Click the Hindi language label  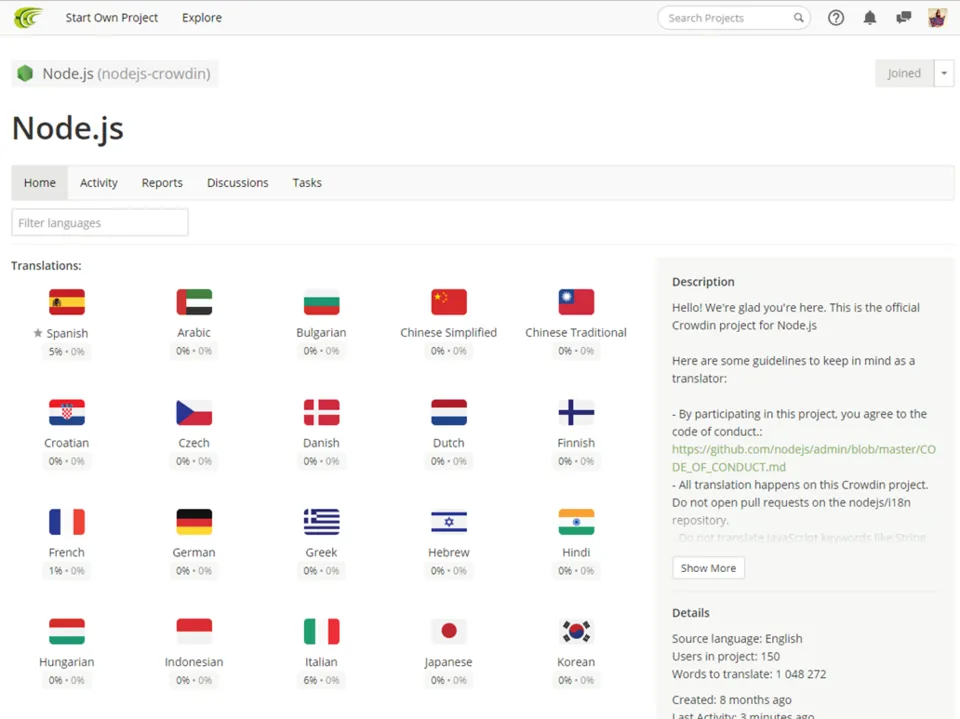576,552
